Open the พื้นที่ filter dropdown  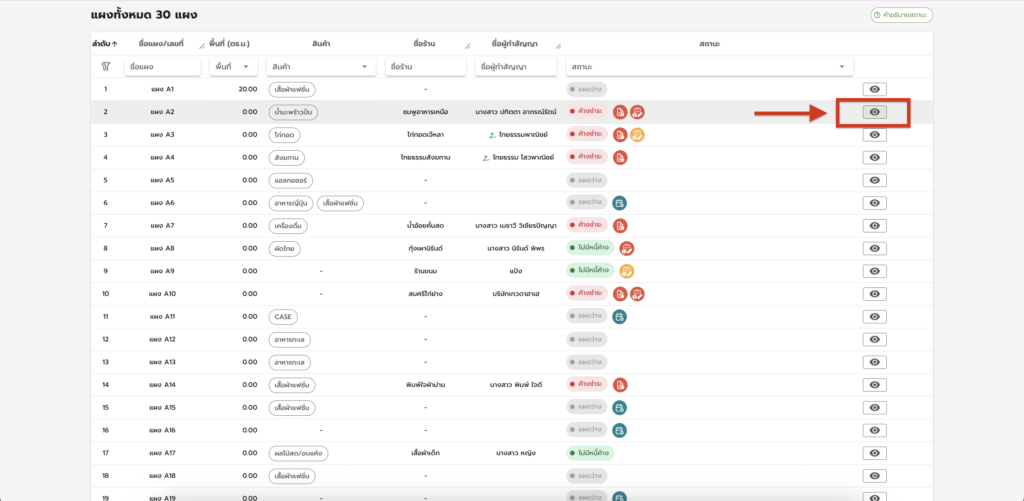click(x=232, y=67)
